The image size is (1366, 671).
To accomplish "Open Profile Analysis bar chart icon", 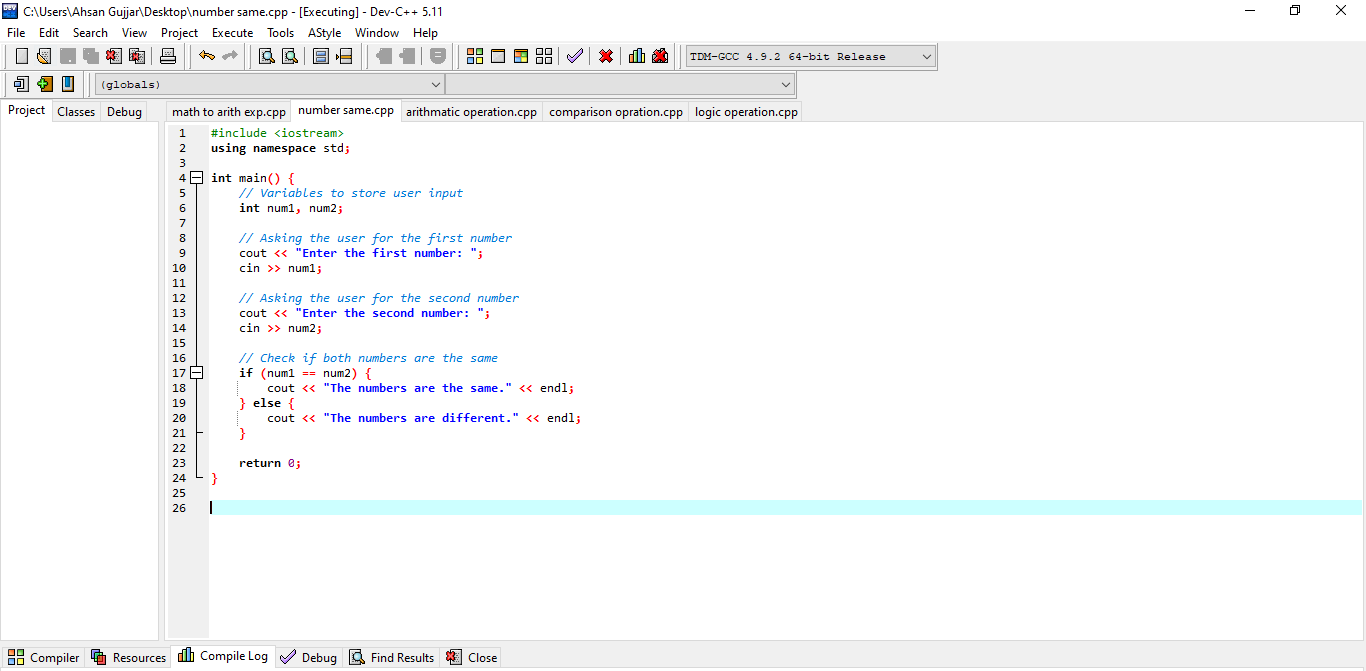I will click(637, 56).
